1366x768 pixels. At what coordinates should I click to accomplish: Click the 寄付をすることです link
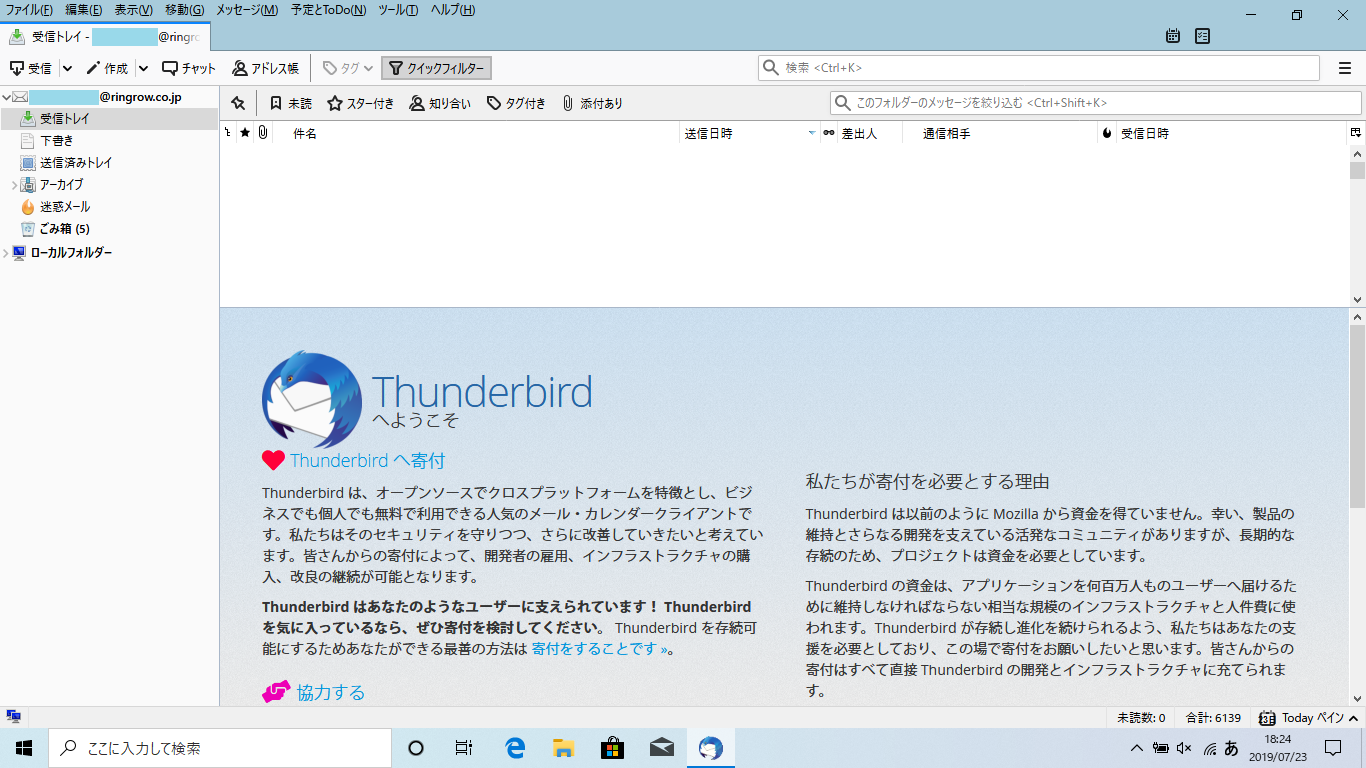click(x=599, y=649)
